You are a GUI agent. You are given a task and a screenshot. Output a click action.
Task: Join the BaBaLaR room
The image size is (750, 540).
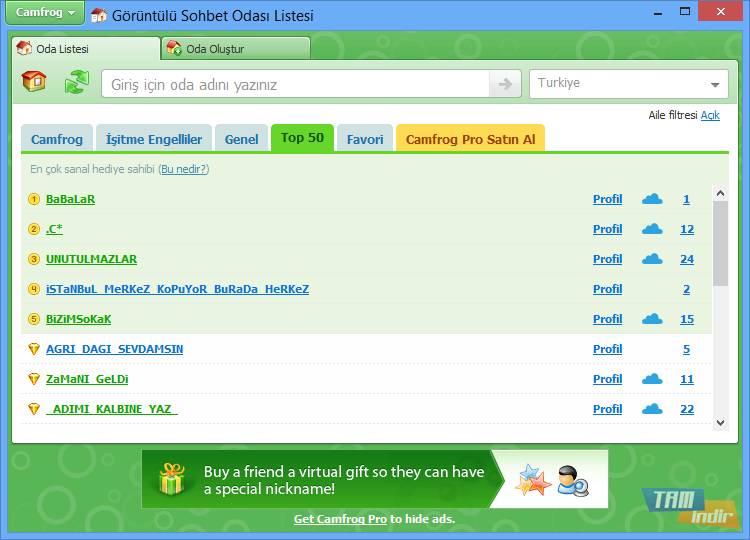click(x=70, y=199)
